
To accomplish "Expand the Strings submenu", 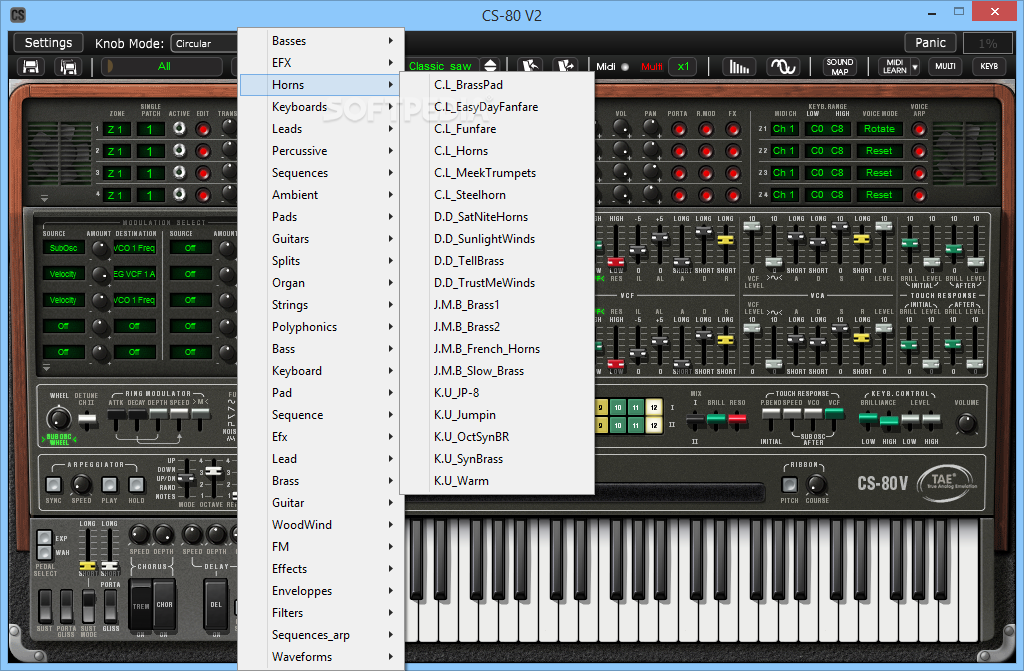I will (322, 304).
